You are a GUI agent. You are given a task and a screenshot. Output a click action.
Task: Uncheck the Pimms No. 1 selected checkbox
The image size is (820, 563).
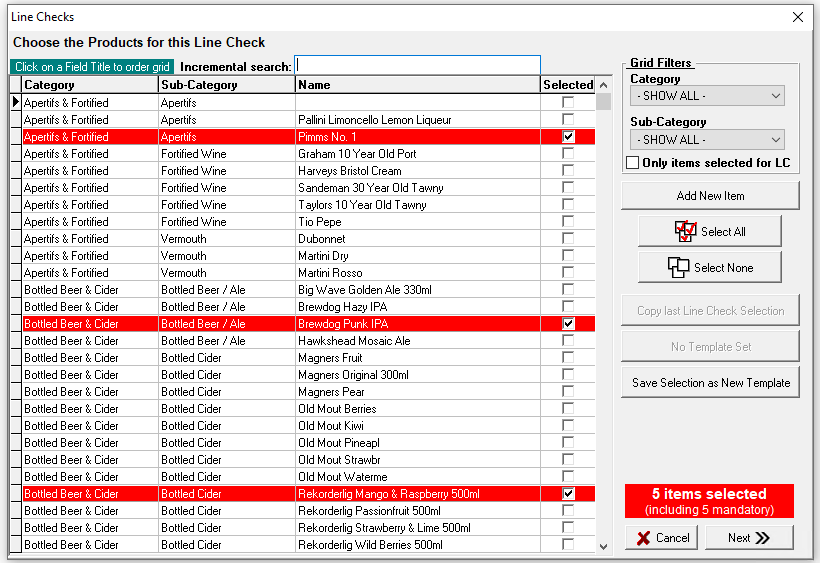pyautogui.click(x=568, y=137)
